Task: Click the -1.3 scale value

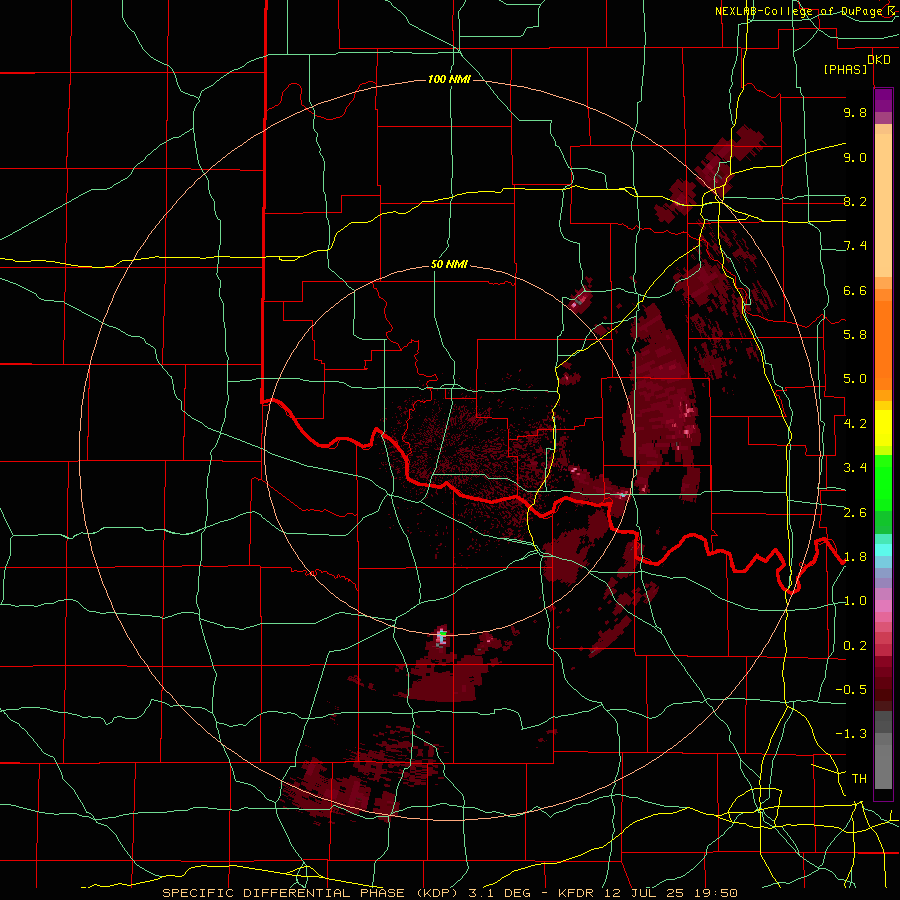Action: [851, 734]
